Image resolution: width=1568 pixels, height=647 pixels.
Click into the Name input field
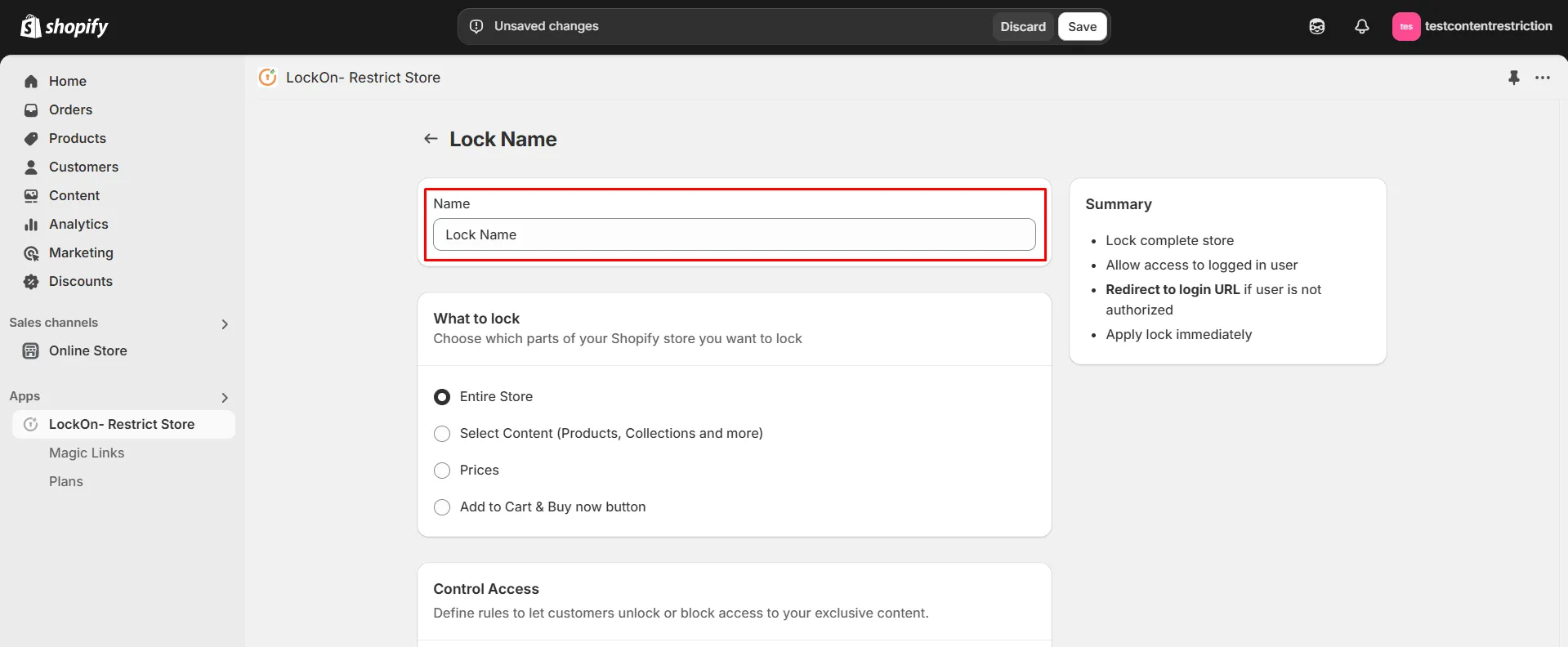(734, 234)
